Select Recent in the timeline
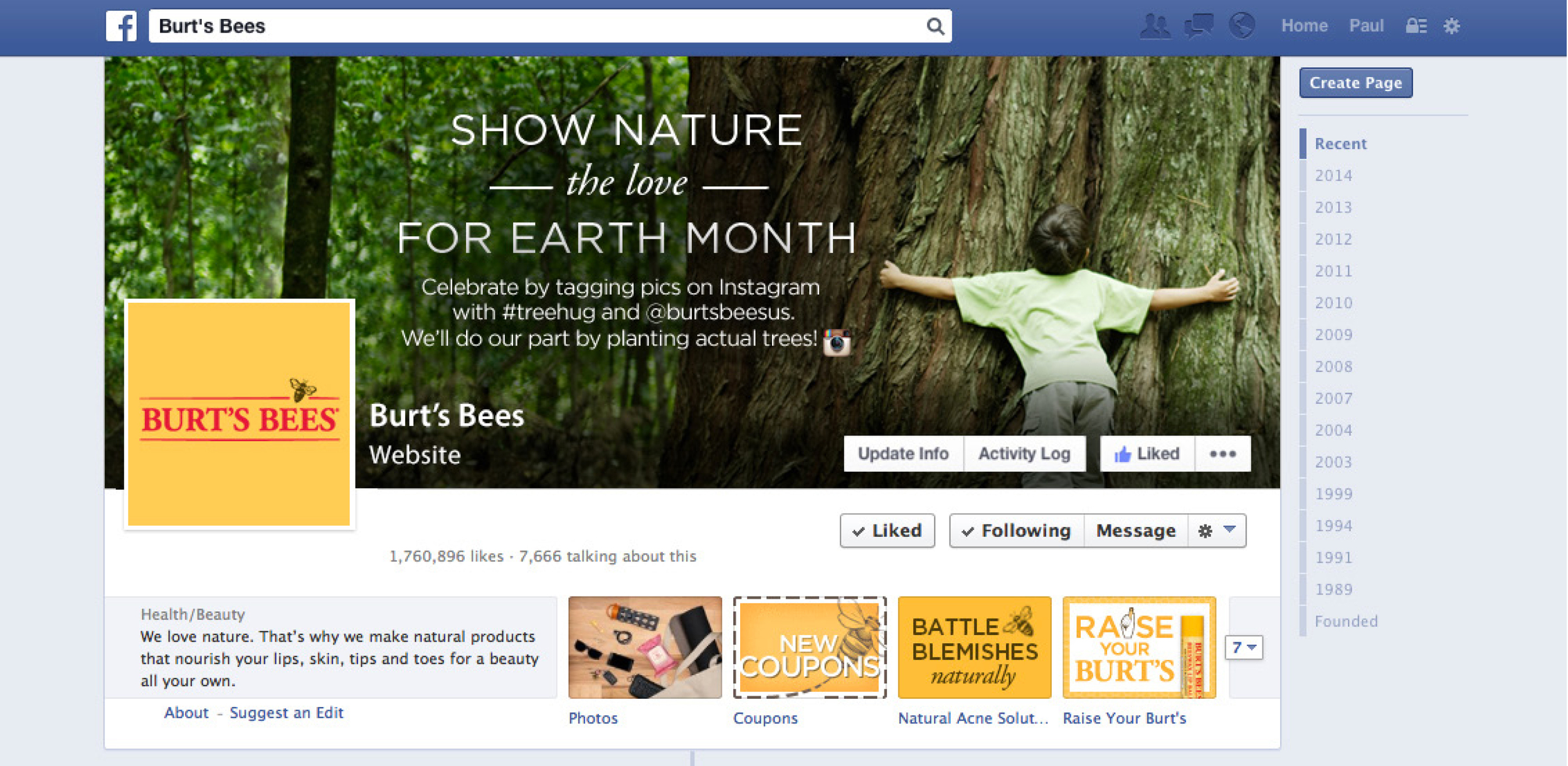 pyautogui.click(x=1340, y=144)
